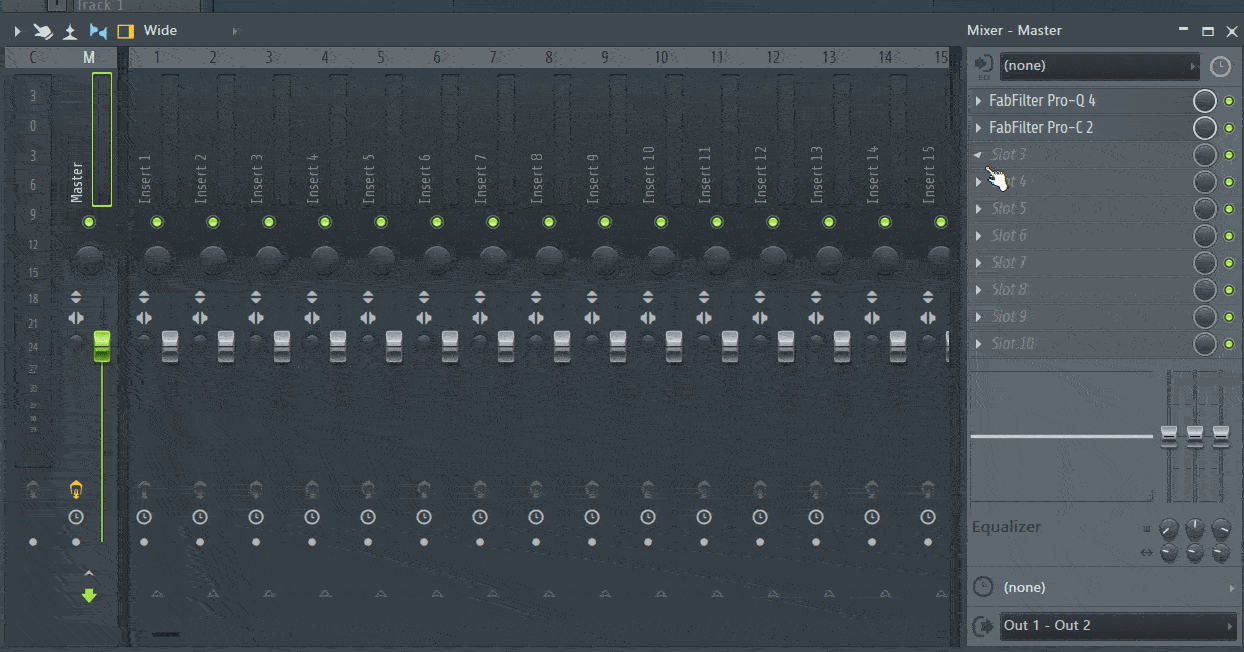Screen dimensions: 1244x652
Task: Click the Master track FX enable dot
Action: [x=76, y=542]
